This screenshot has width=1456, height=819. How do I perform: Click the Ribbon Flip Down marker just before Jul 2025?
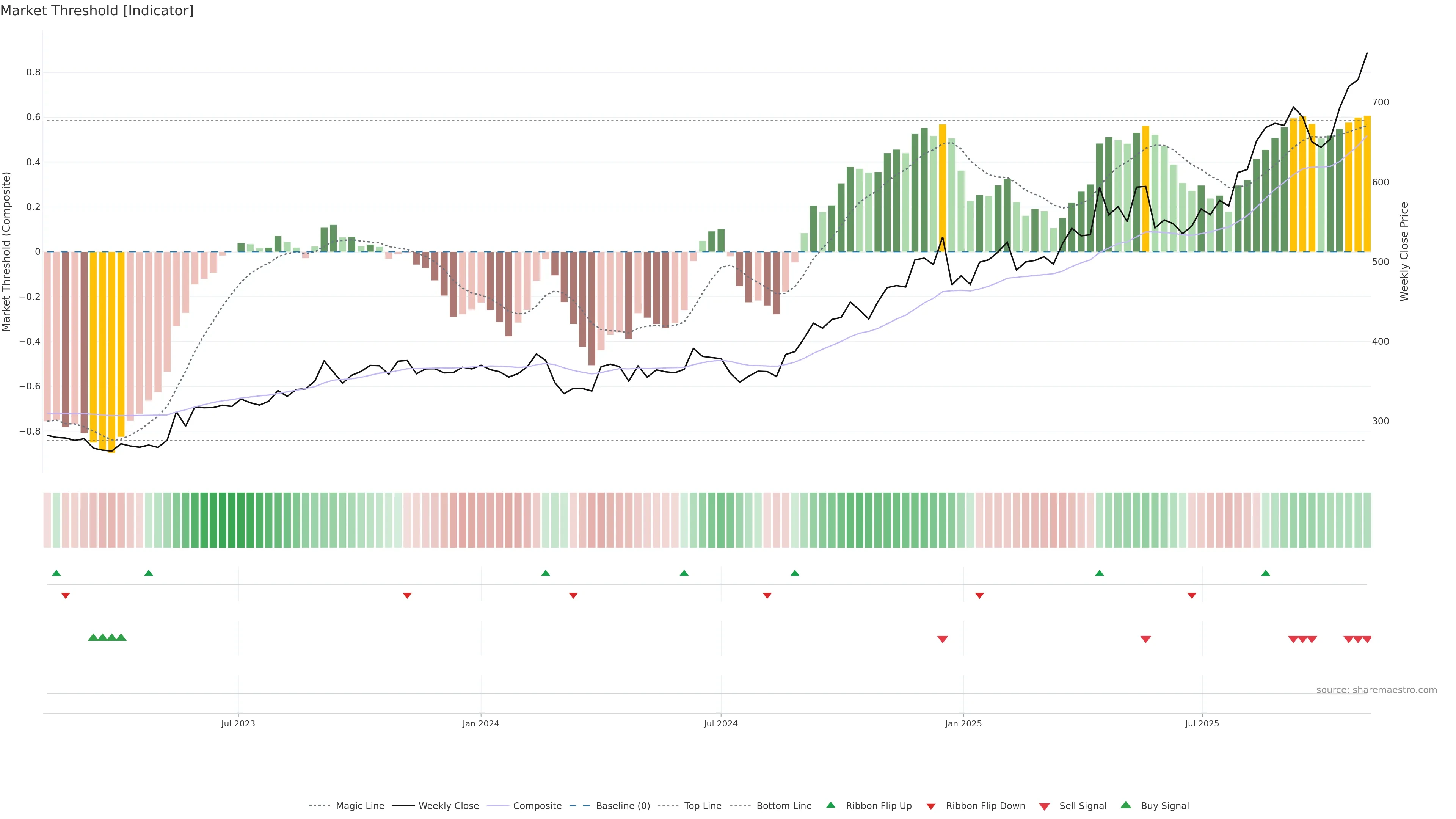tap(1191, 596)
